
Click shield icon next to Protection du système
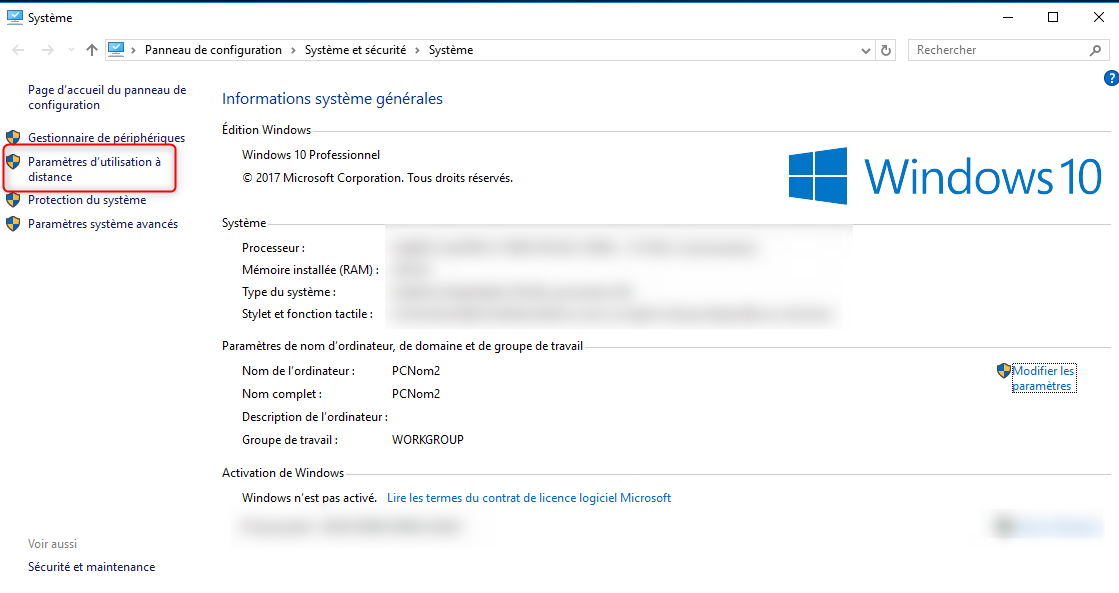pos(13,200)
